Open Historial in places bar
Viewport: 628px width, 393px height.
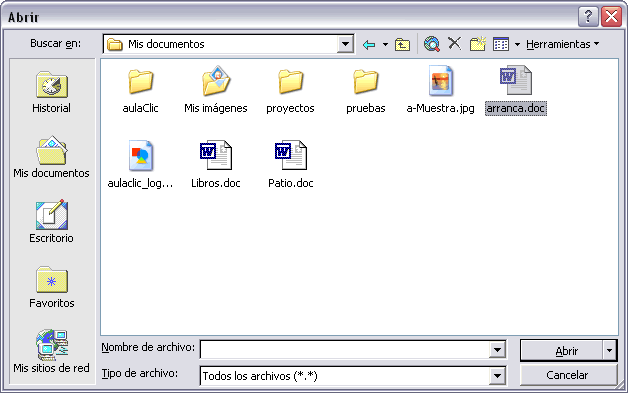[x=51, y=93]
